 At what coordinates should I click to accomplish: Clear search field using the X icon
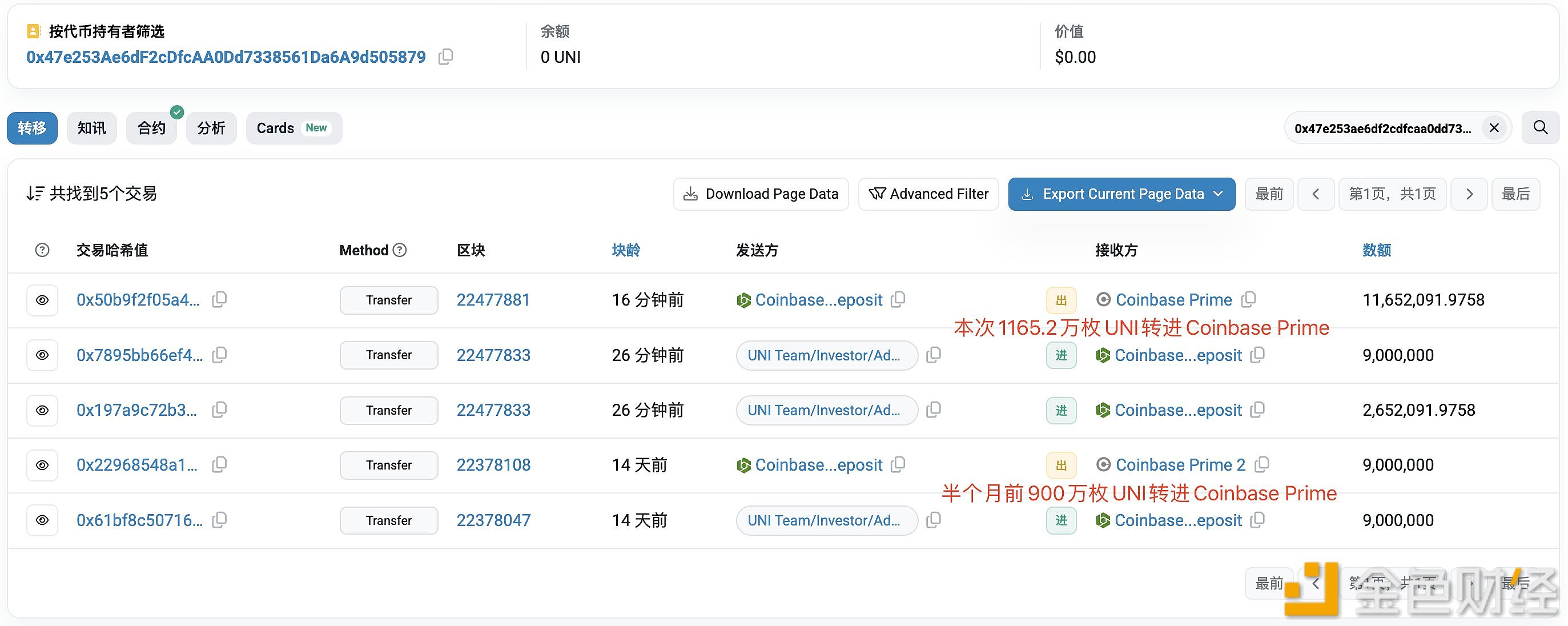1493,127
